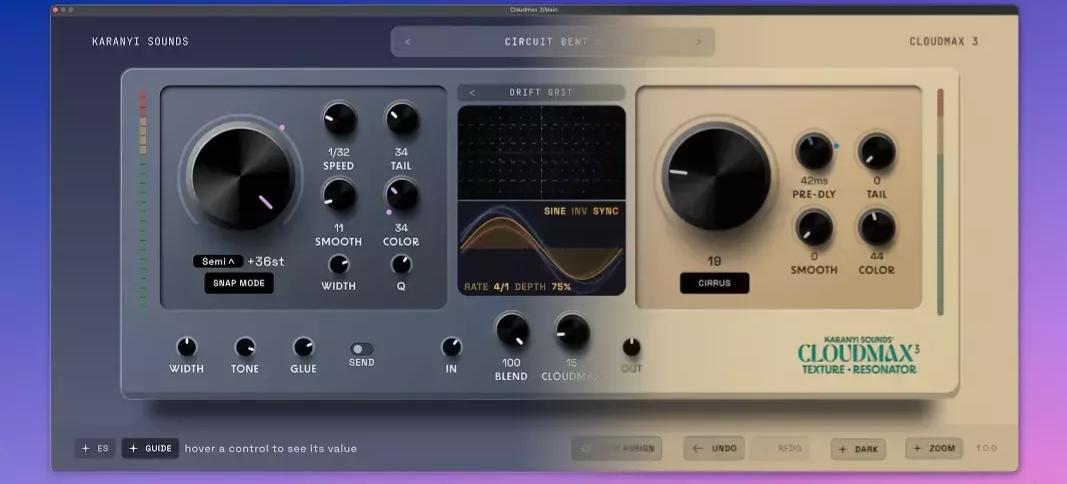Adjust the large reverb knob above CIRRUS
This screenshot has width=1067, height=484.
click(716, 178)
